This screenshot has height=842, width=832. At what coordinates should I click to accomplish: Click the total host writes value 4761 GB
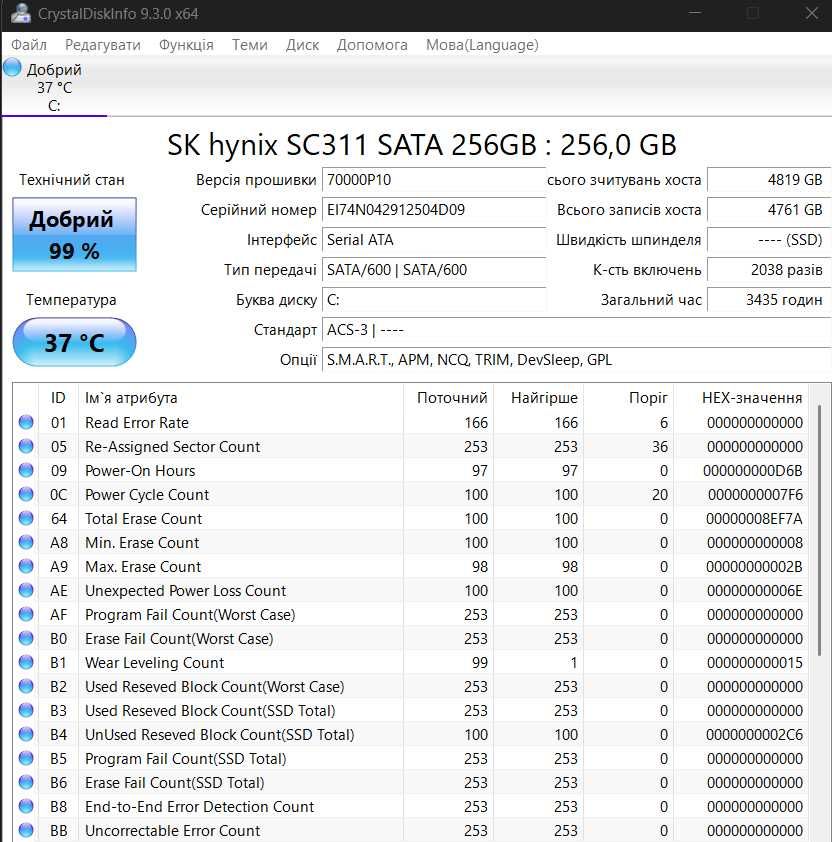(x=769, y=210)
